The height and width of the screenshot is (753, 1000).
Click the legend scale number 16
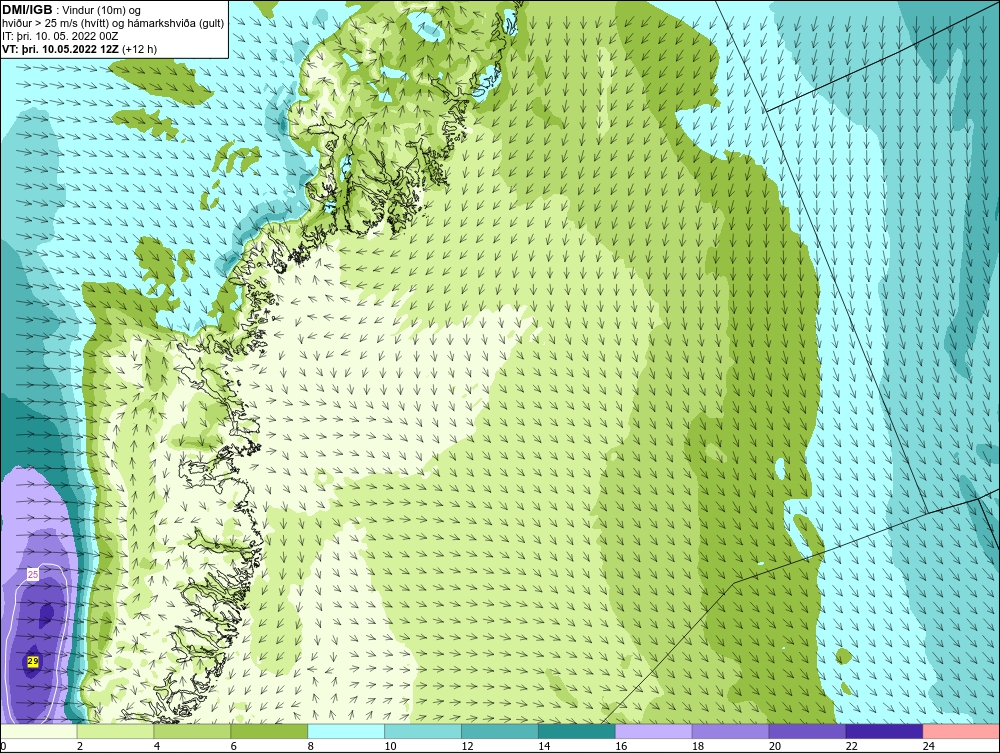pos(621,746)
